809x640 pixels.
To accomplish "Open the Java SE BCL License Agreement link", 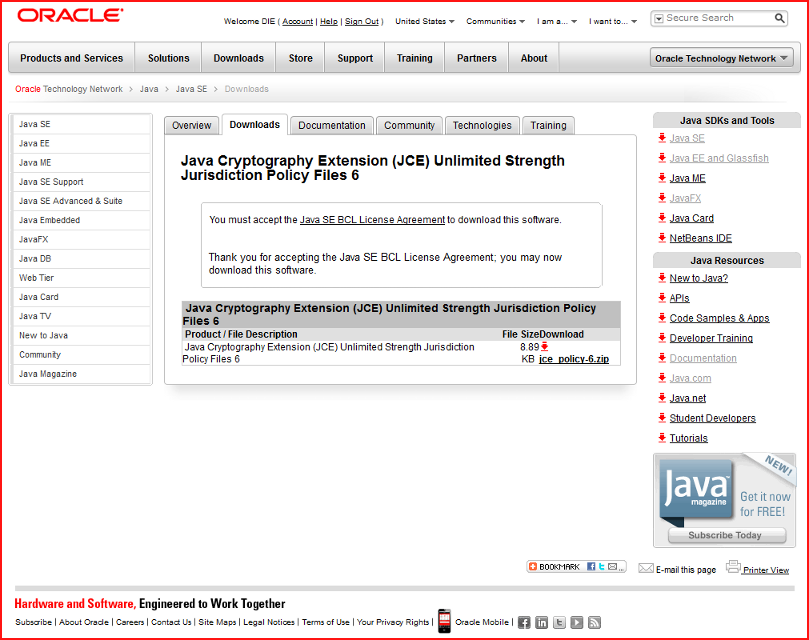I will click(372, 220).
